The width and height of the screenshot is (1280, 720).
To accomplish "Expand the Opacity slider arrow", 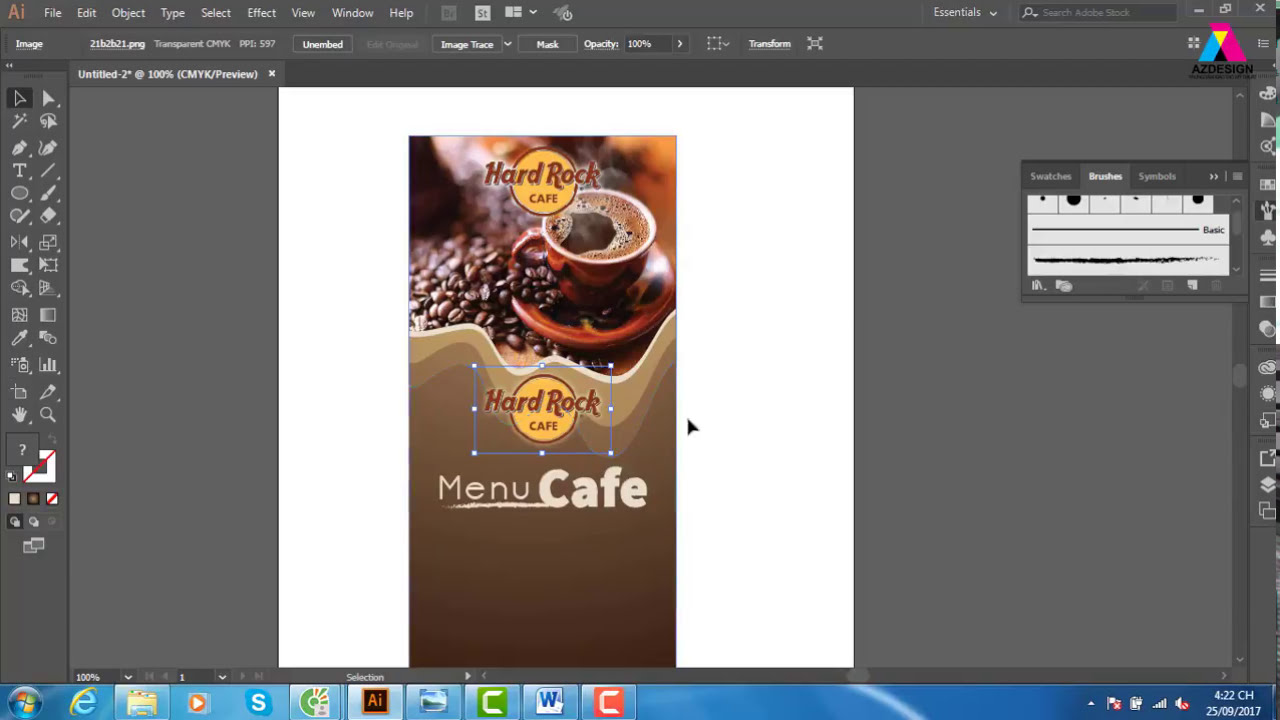I will pyautogui.click(x=680, y=44).
